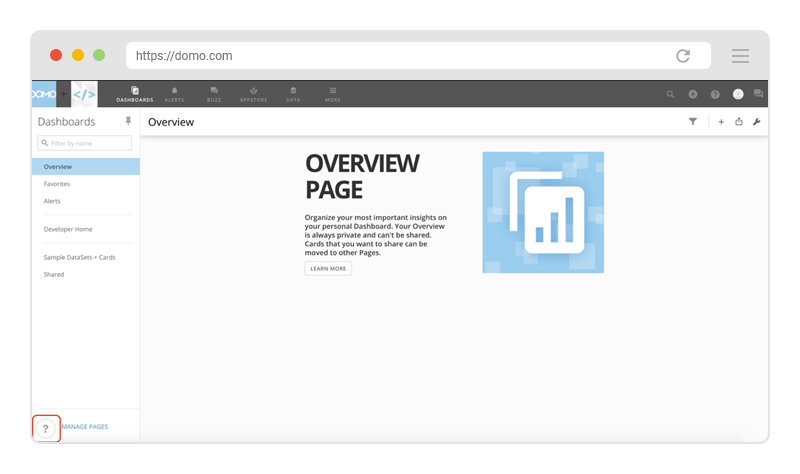The width and height of the screenshot is (800, 474).
Task: Open the browser hamburger menu
Action: point(740,56)
